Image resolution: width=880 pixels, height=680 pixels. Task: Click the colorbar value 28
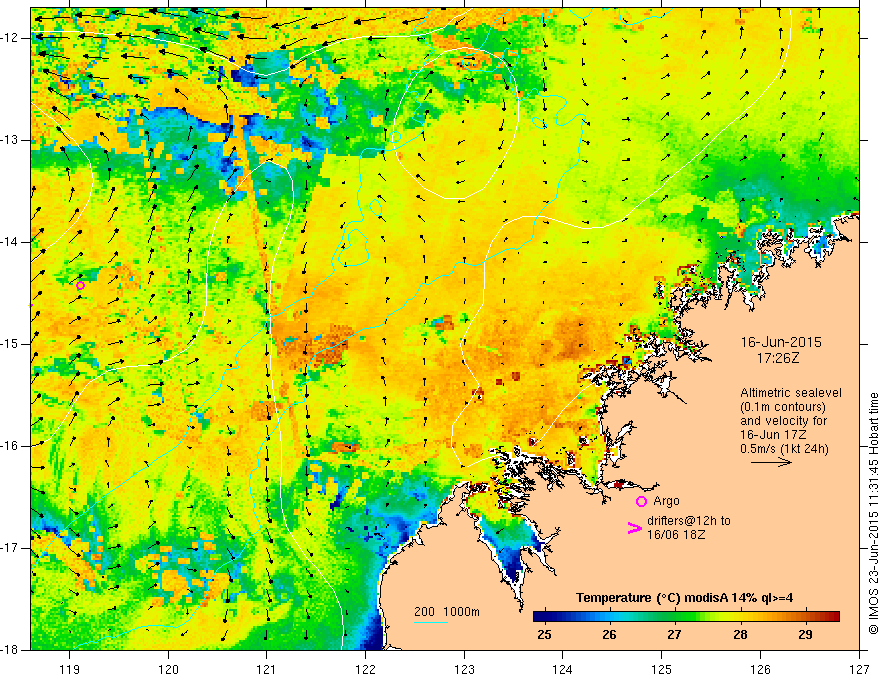(740, 635)
